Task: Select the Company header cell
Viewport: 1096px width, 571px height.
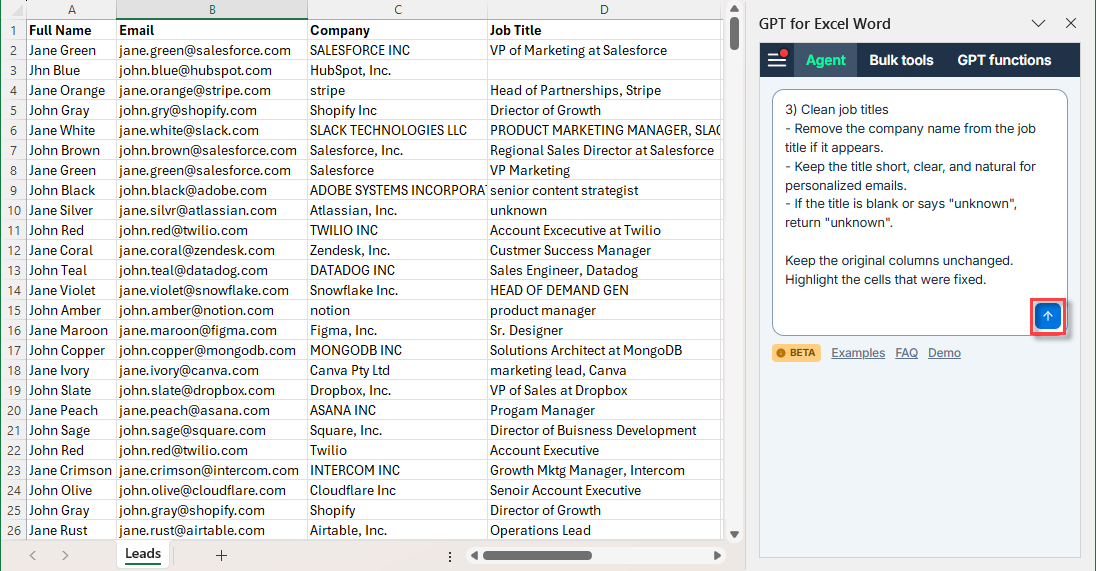Action: (398, 30)
